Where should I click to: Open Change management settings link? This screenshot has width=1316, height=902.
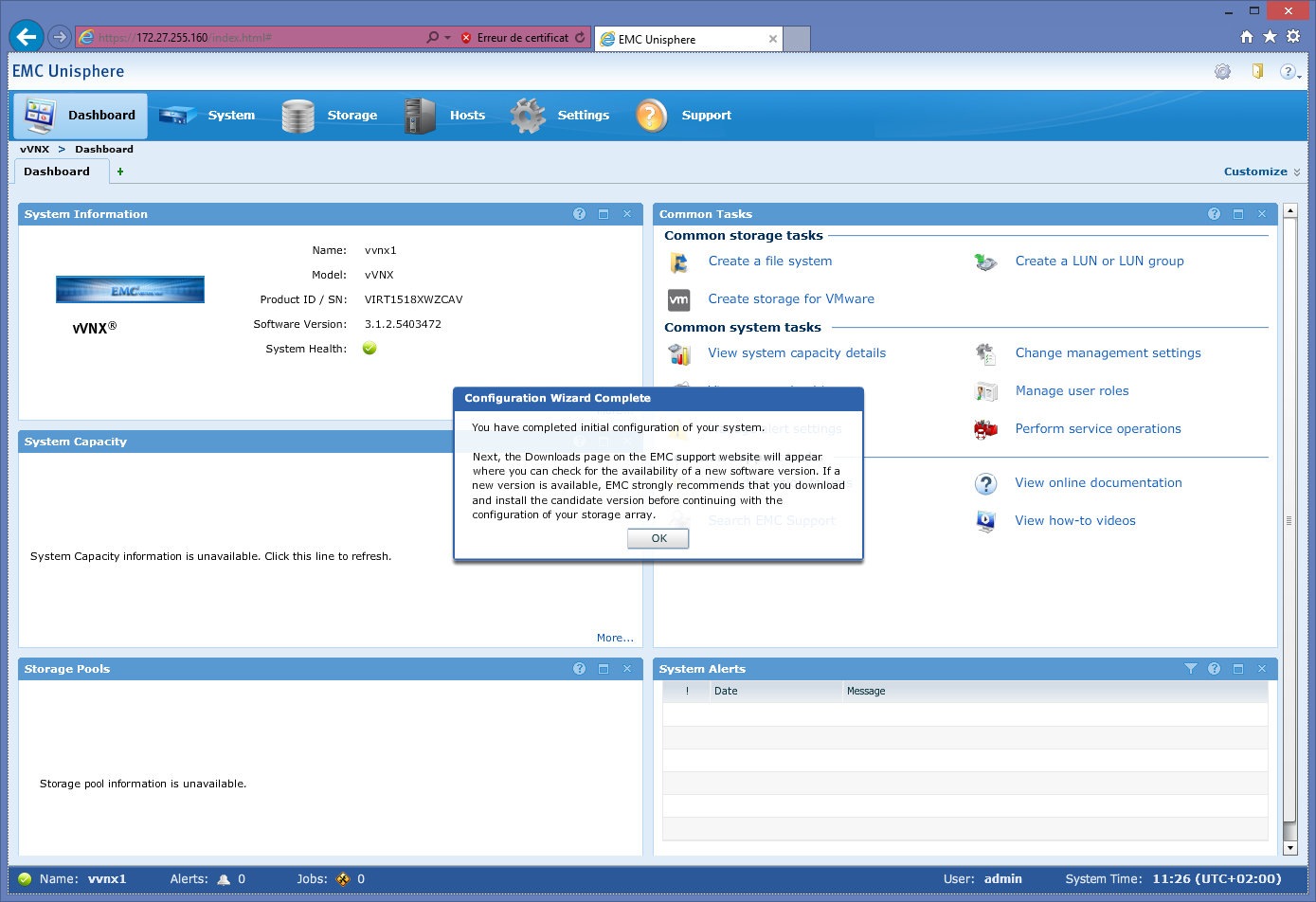coord(1108,353)
